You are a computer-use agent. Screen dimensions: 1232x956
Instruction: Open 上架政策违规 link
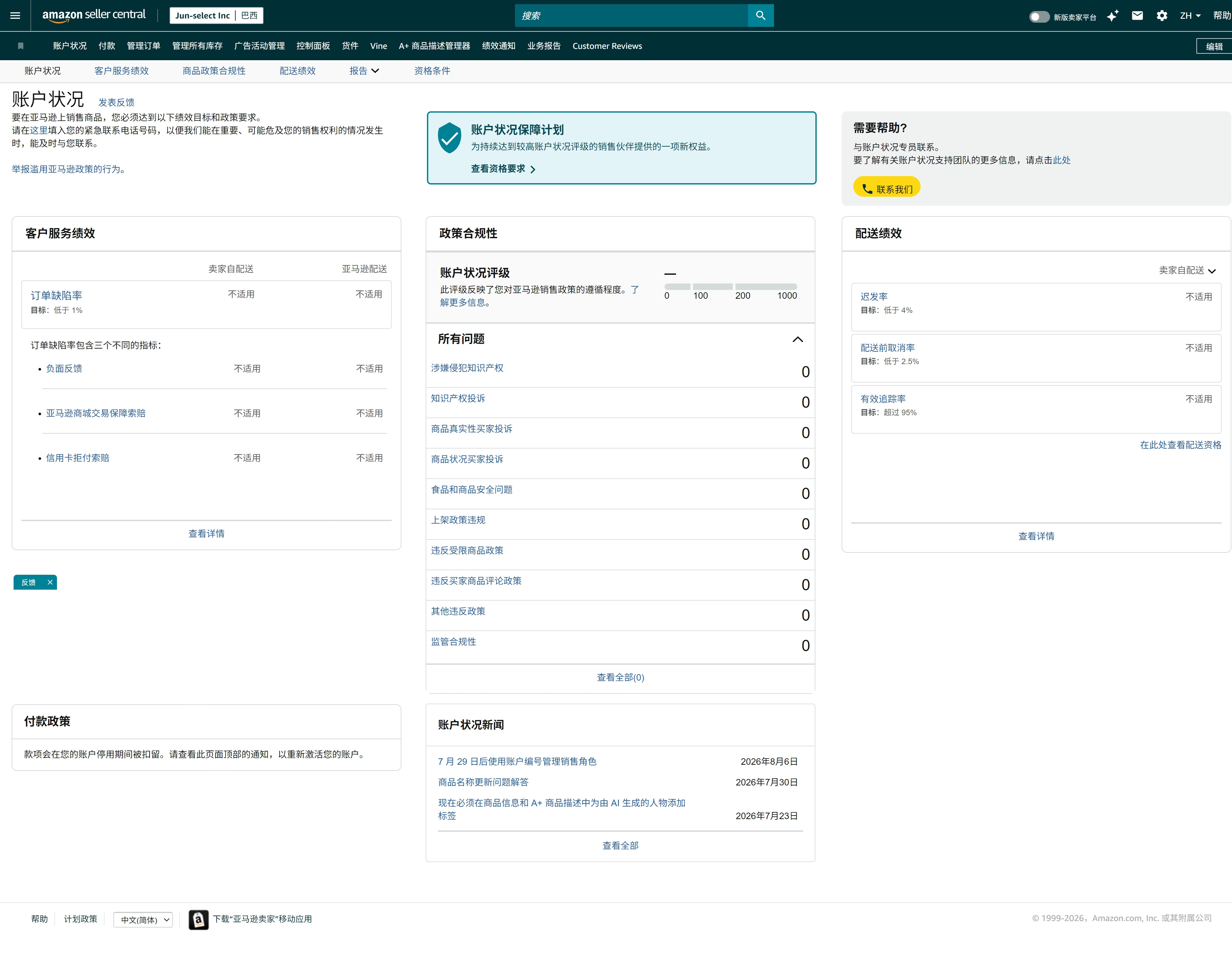[x=458, y=520]
